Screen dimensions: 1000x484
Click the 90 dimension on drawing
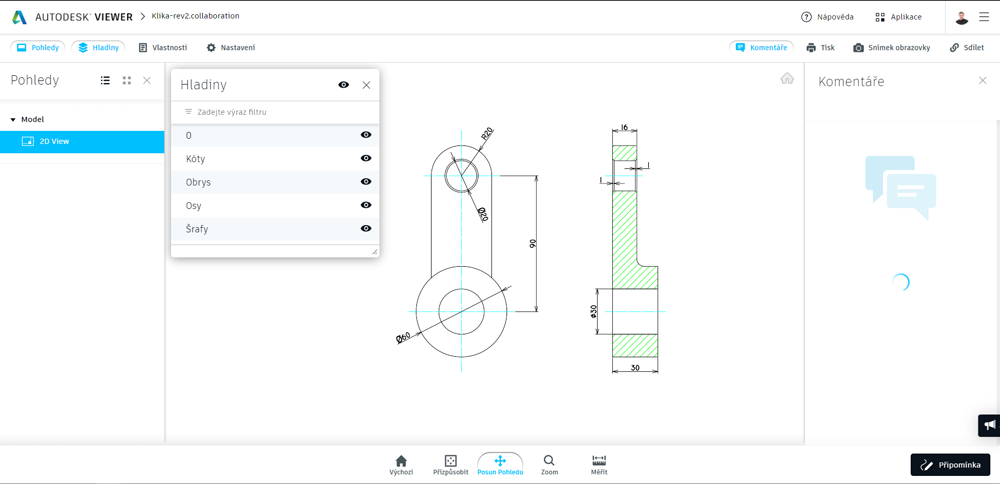tap(532, 244)
